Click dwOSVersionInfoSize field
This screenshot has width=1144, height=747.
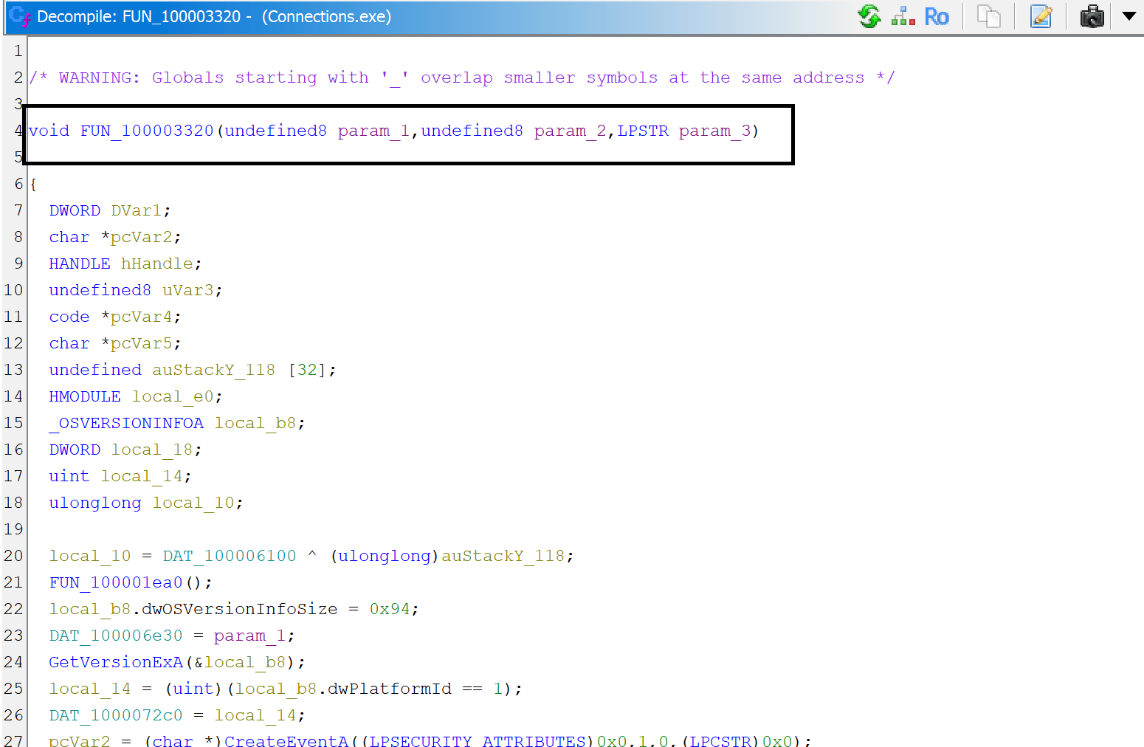(x=239, y=608)
